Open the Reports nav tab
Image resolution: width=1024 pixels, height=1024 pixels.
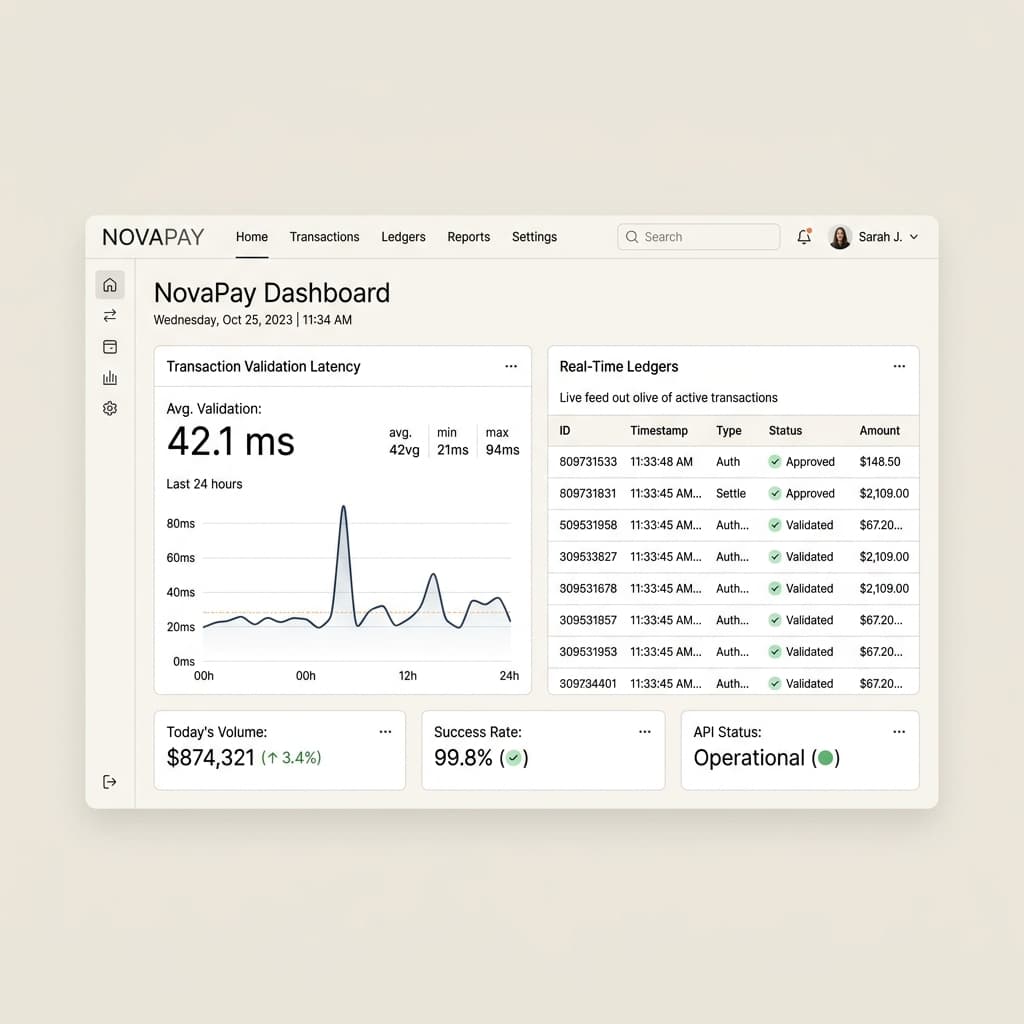pos(468,236)
